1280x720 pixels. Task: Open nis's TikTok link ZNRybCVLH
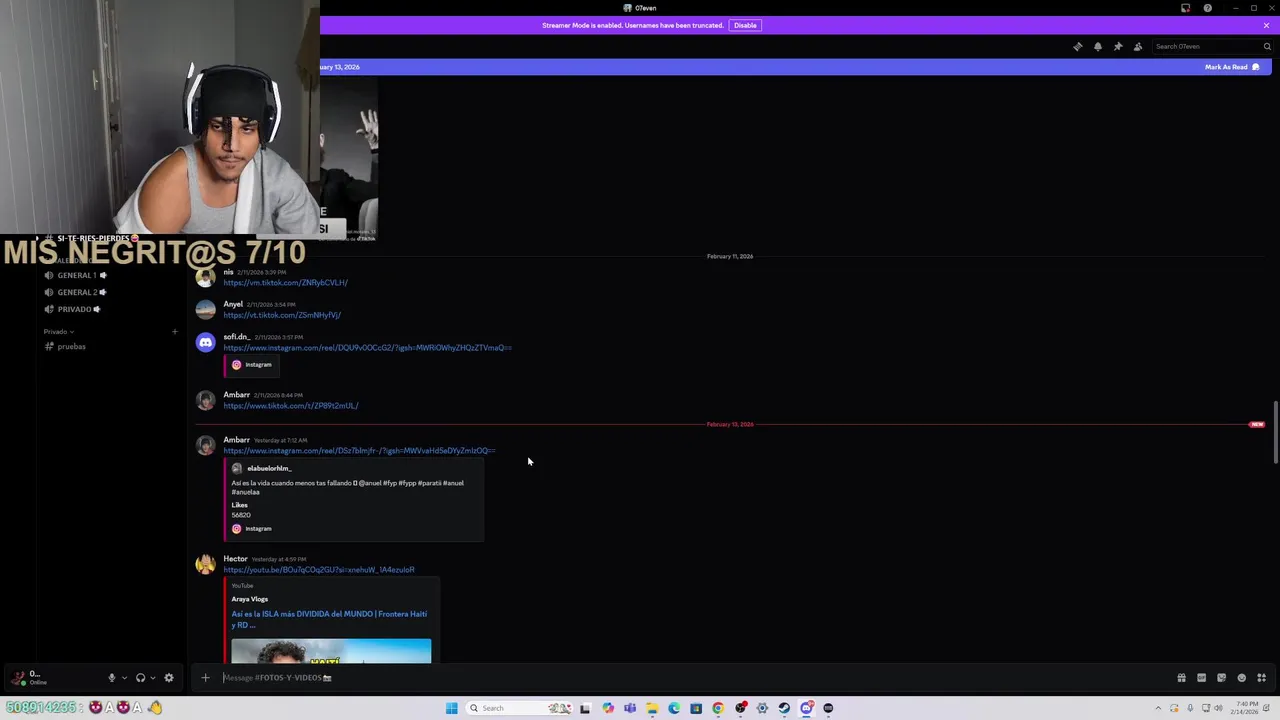285,283
